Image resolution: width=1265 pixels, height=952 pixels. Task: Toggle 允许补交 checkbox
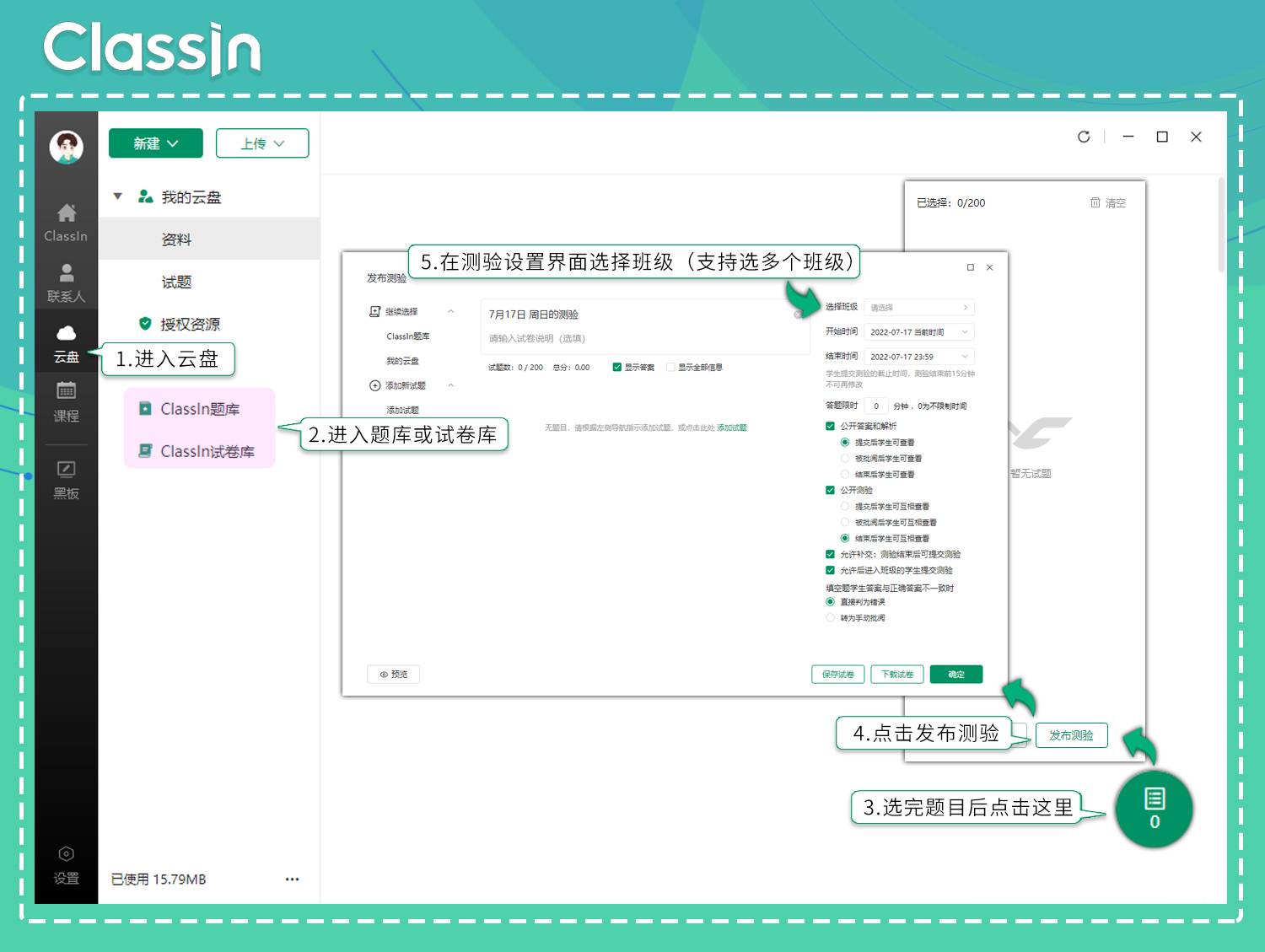[830, 554]
